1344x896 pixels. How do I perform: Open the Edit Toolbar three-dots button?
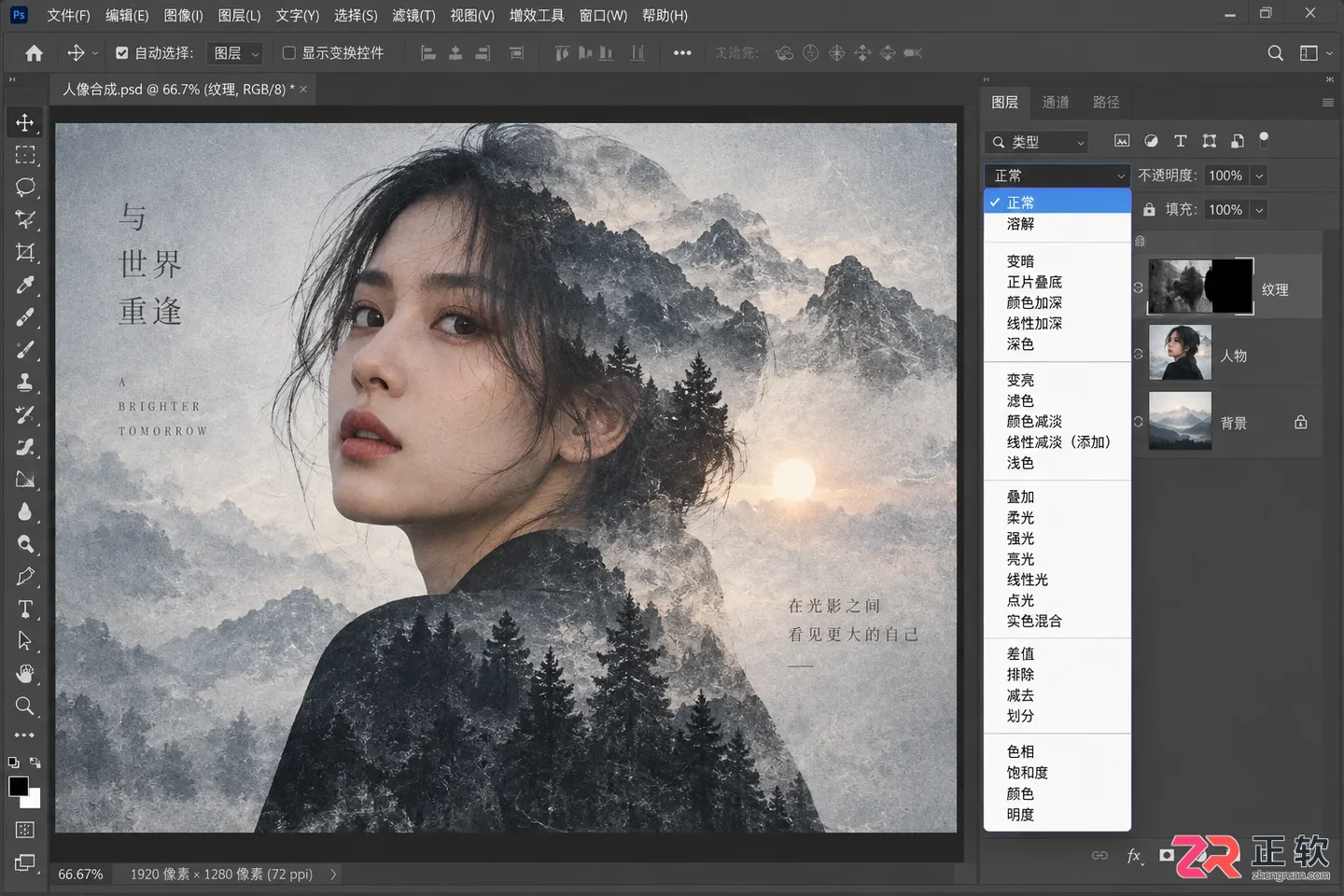(25, 735)
